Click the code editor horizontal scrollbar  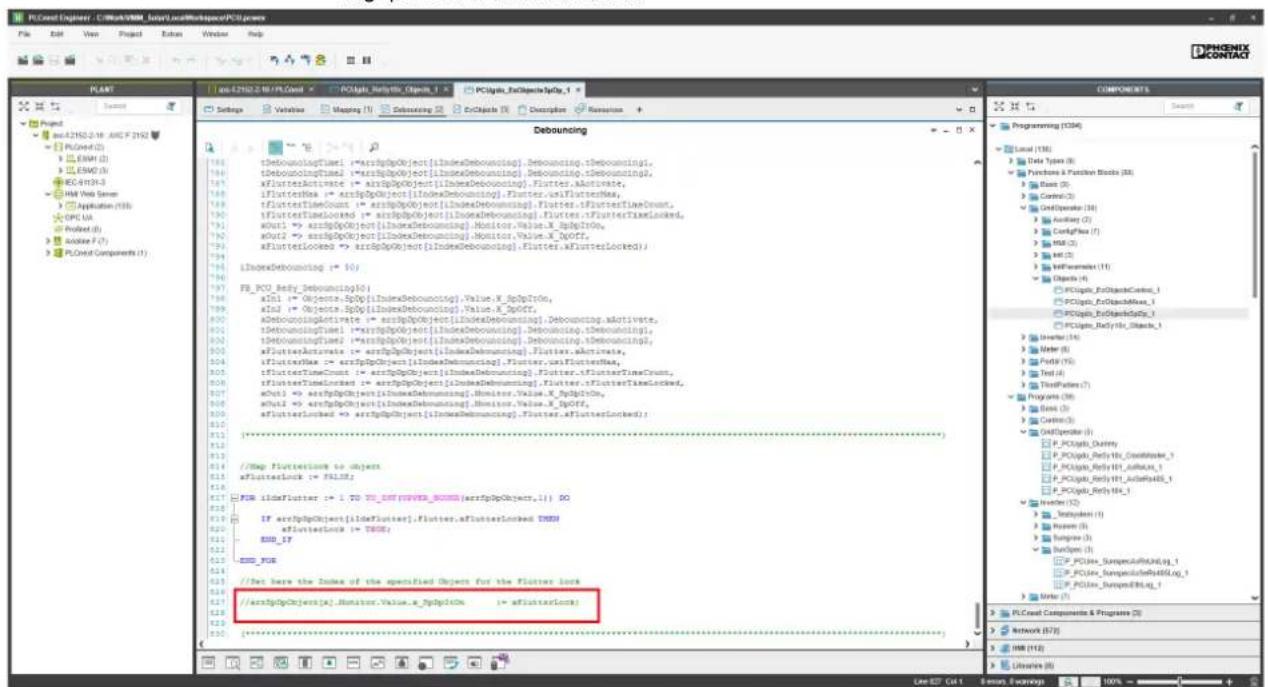click(x=588, y=644)
